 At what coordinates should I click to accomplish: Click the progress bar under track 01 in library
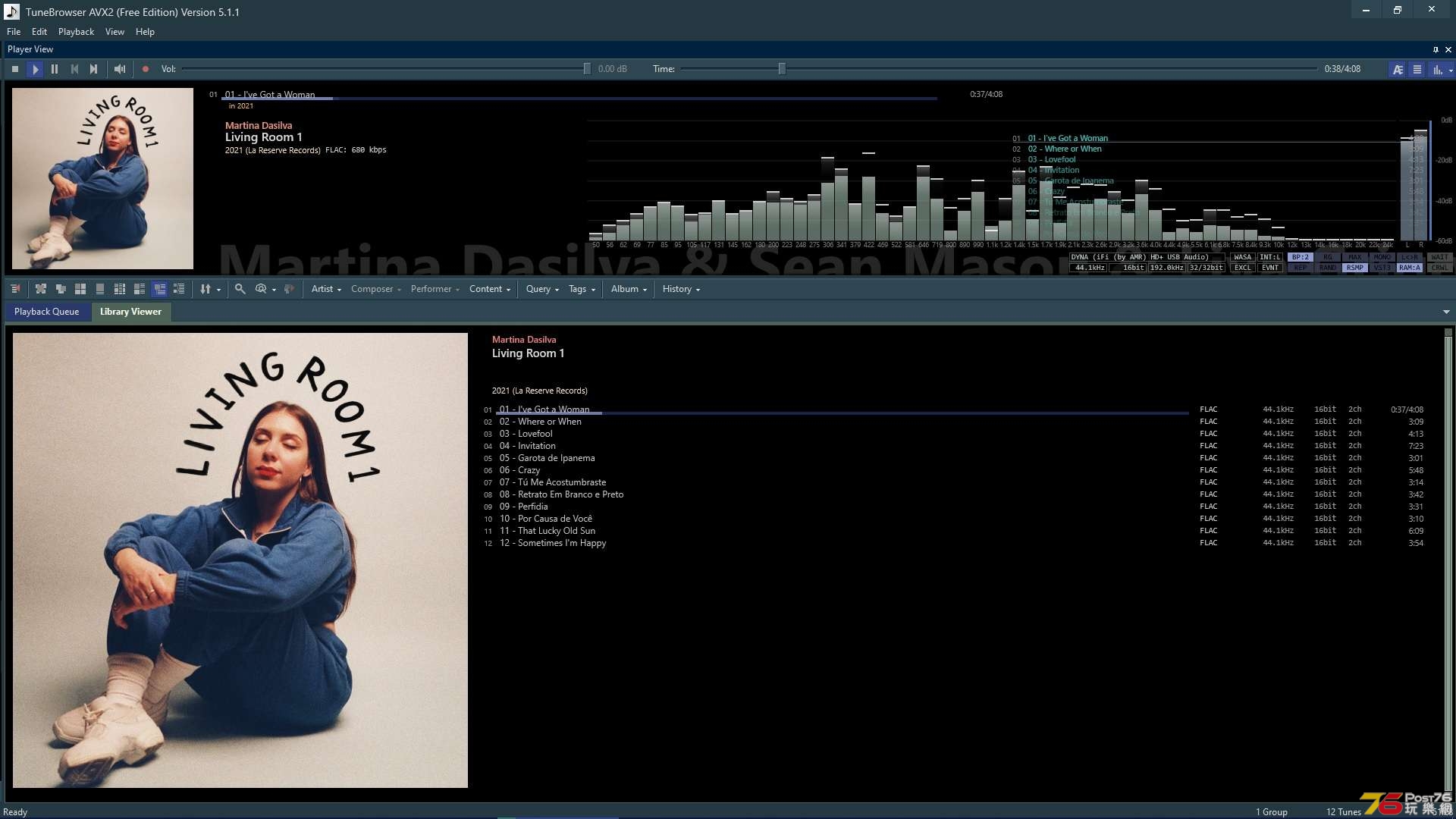pyautogui.click(x=843, y=413)
